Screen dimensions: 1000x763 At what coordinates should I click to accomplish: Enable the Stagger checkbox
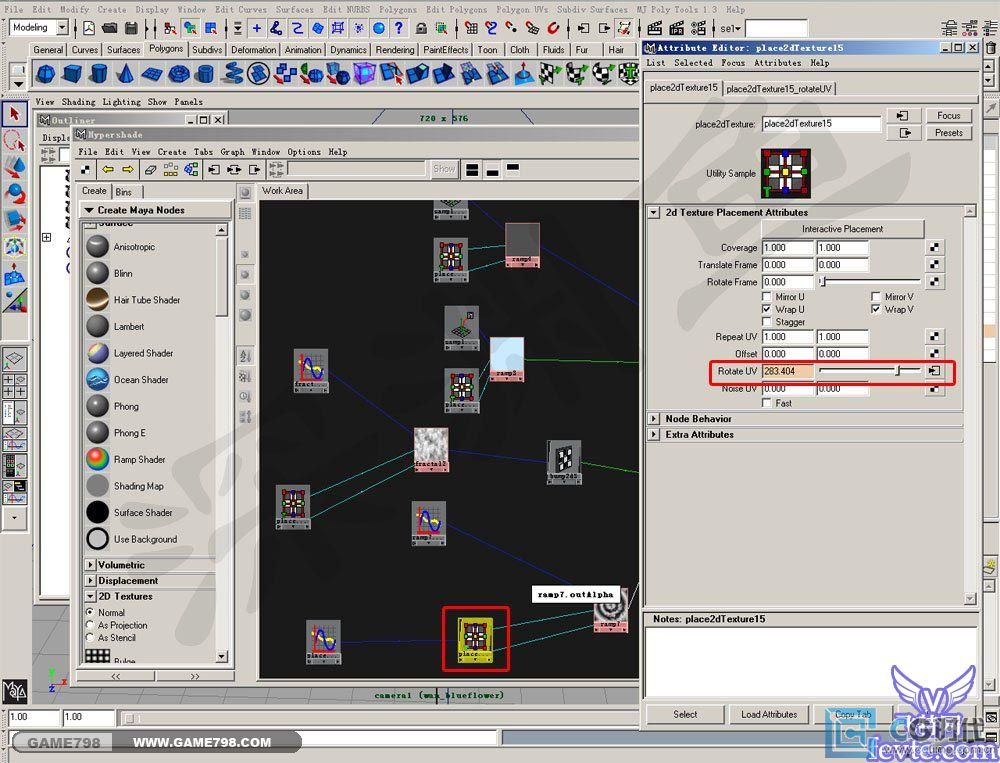(767, 322)
